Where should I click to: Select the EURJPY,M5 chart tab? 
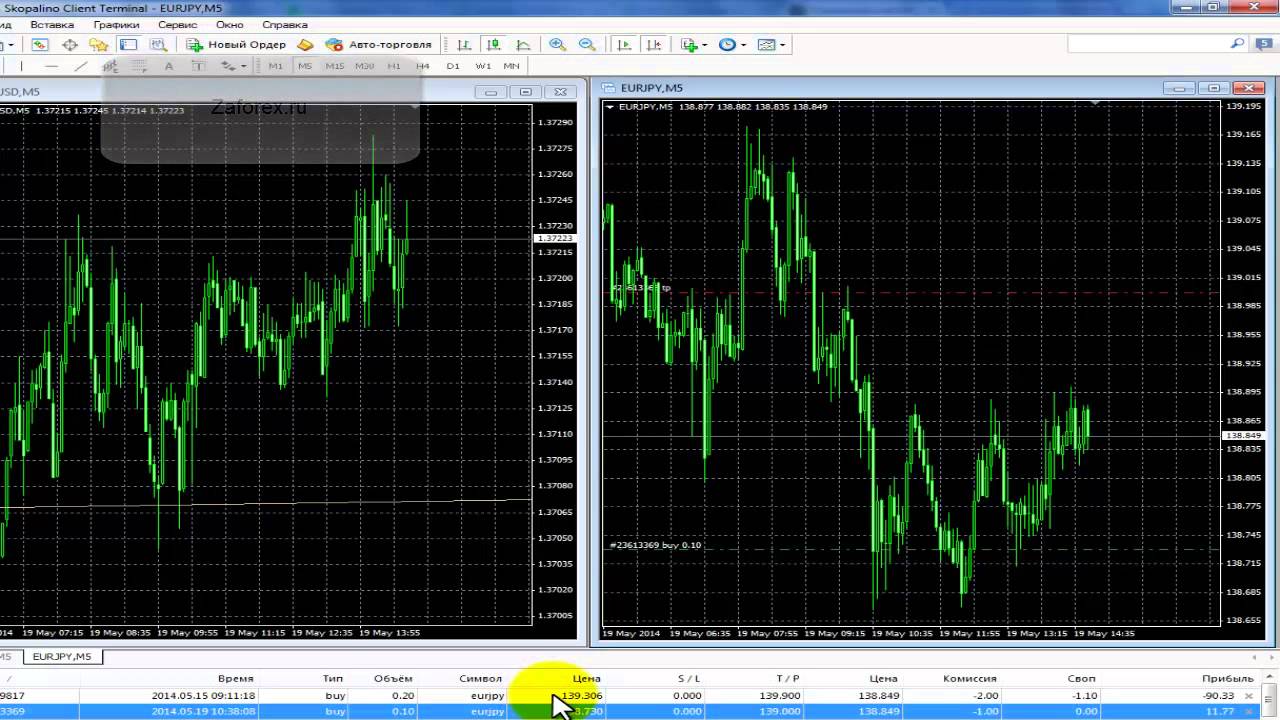[62, 657]
